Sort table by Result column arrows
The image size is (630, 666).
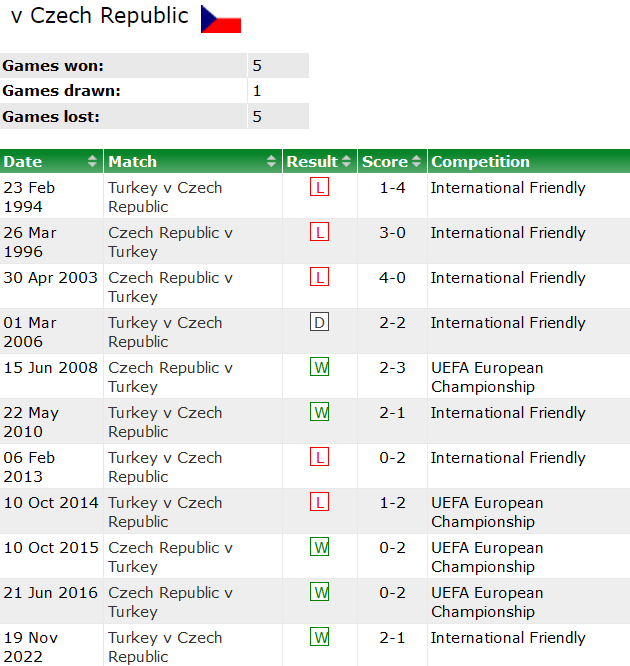[346, 161]
